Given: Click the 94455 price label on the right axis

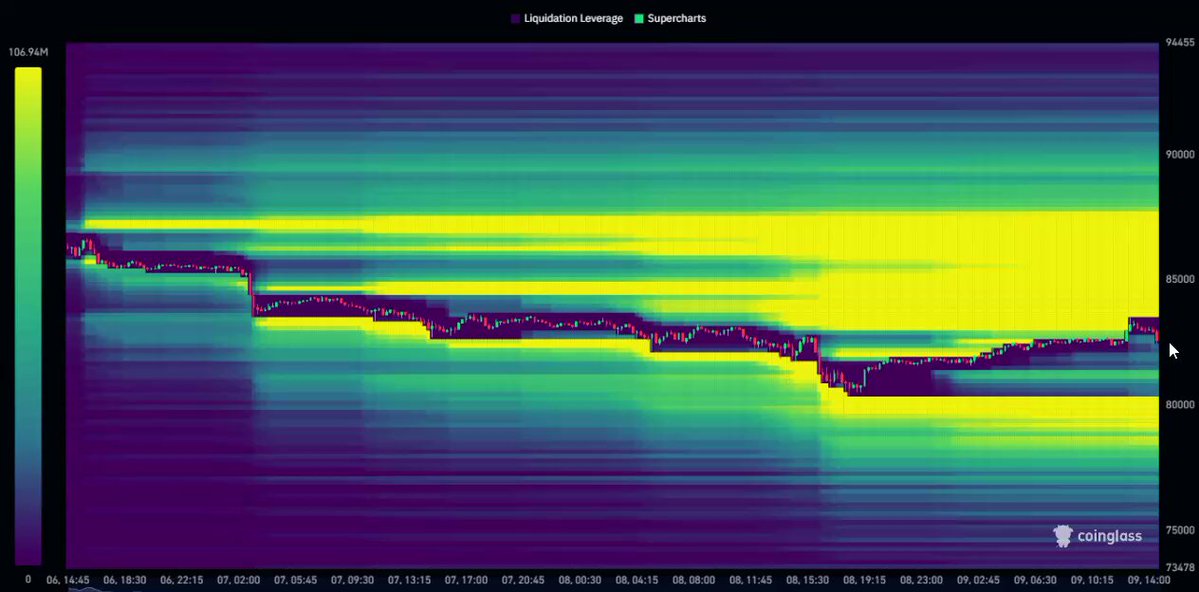Looking at the screenshot, I should [x=1179, y=43].
